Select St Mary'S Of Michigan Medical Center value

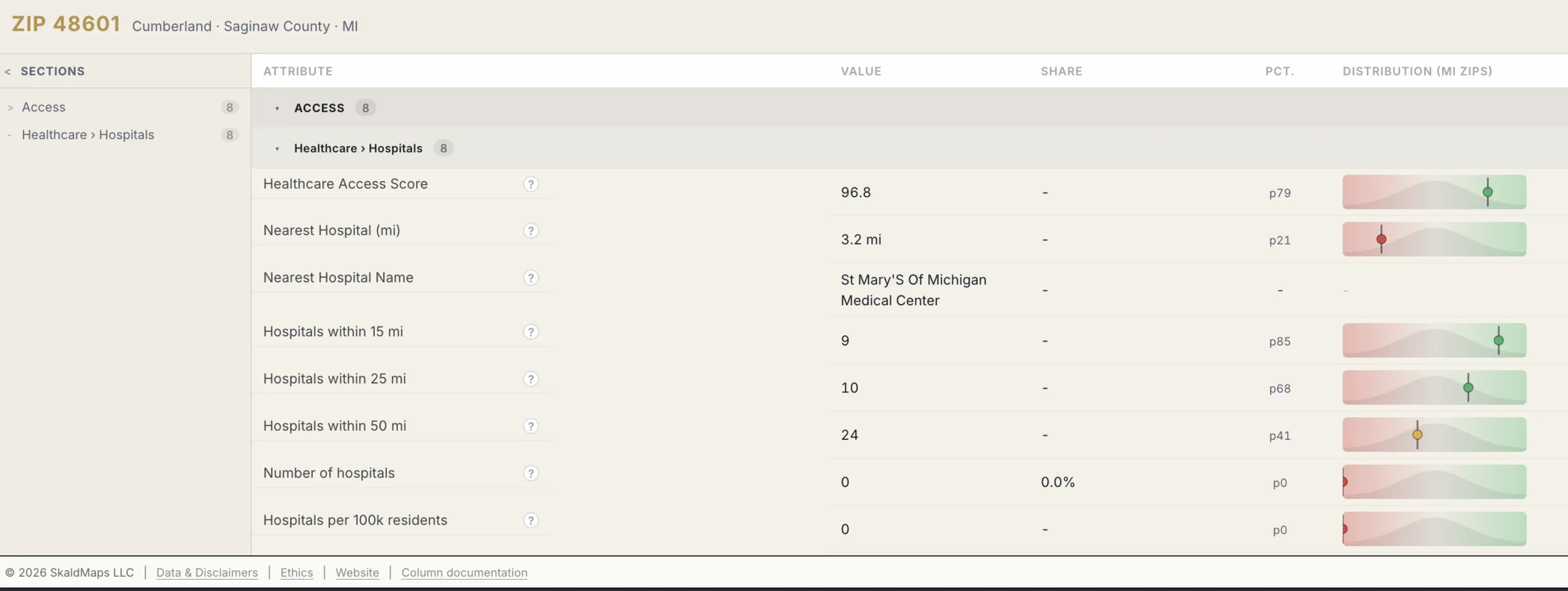(x=913, y=290)
